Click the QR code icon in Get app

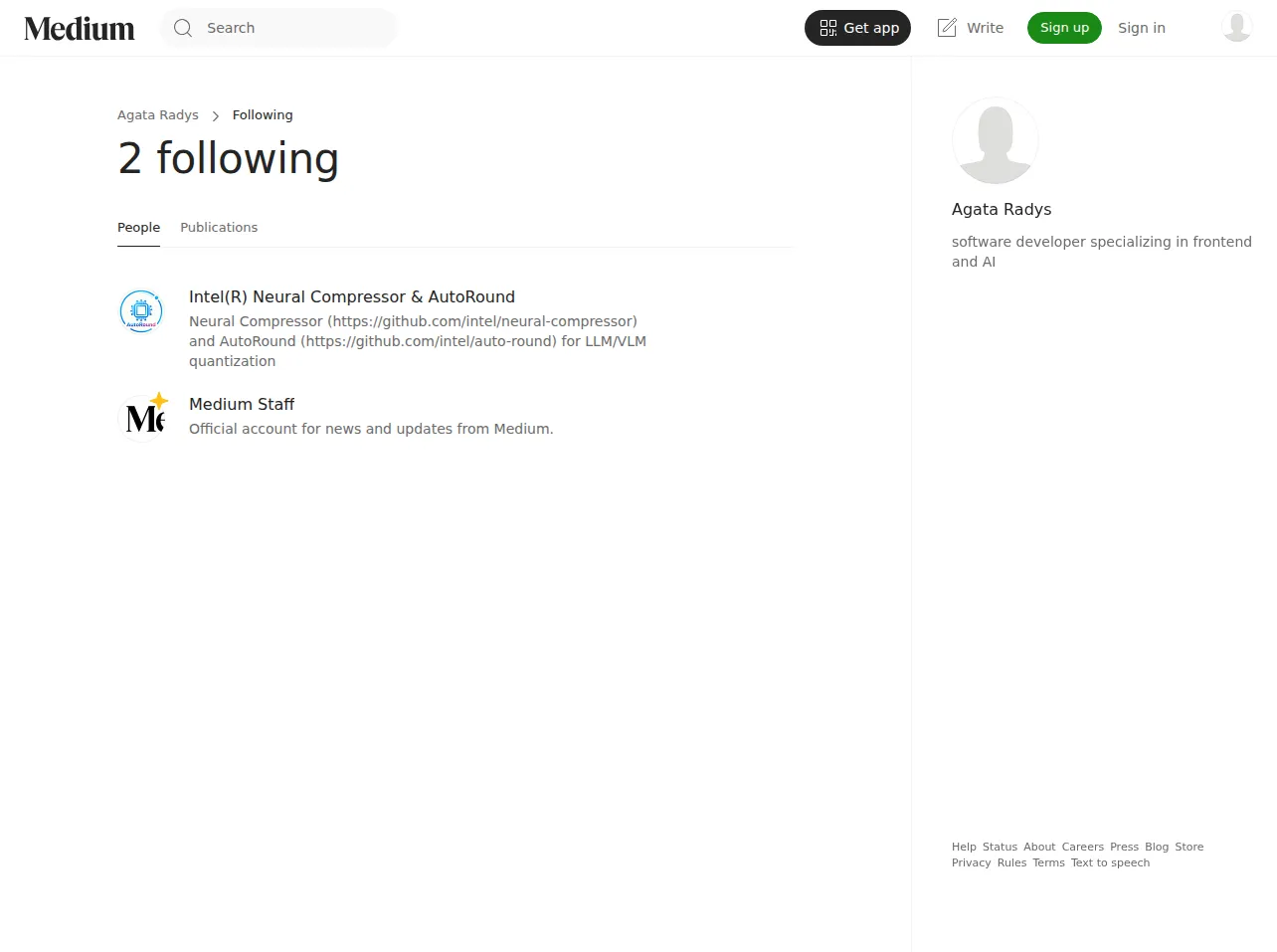828,28
